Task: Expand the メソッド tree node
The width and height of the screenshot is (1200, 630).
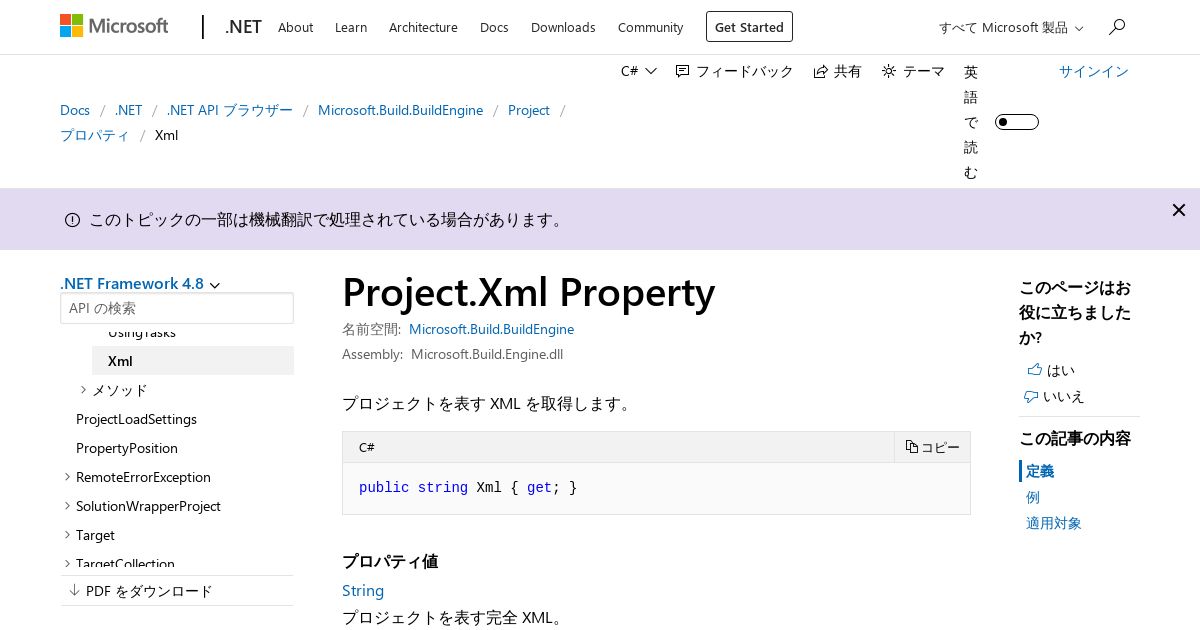Action: (83, 390)
